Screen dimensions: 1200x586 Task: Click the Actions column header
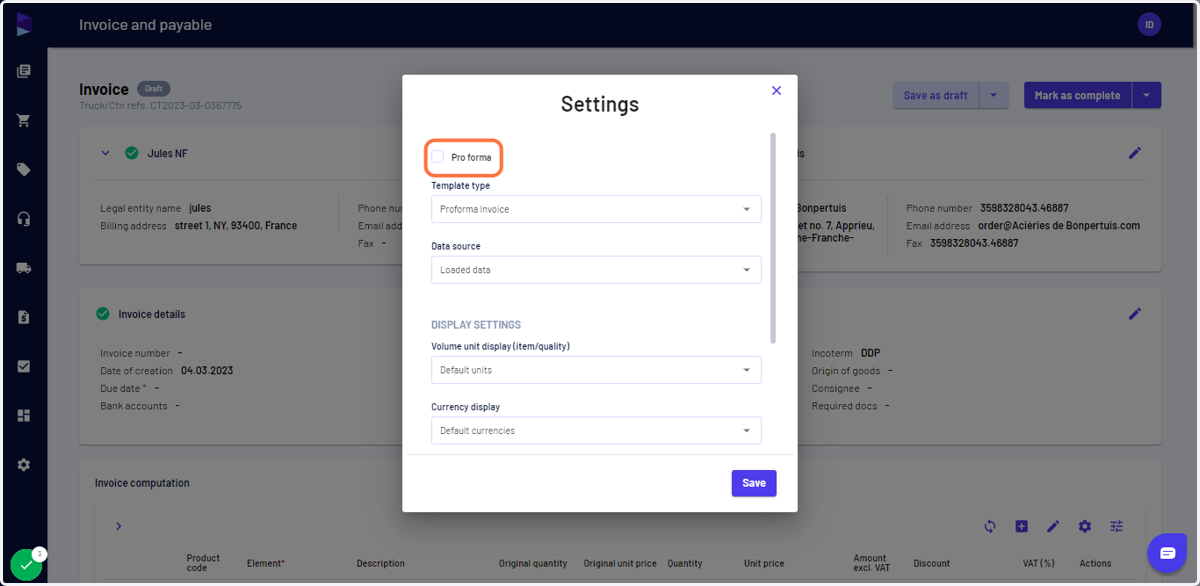point(1096,564)
